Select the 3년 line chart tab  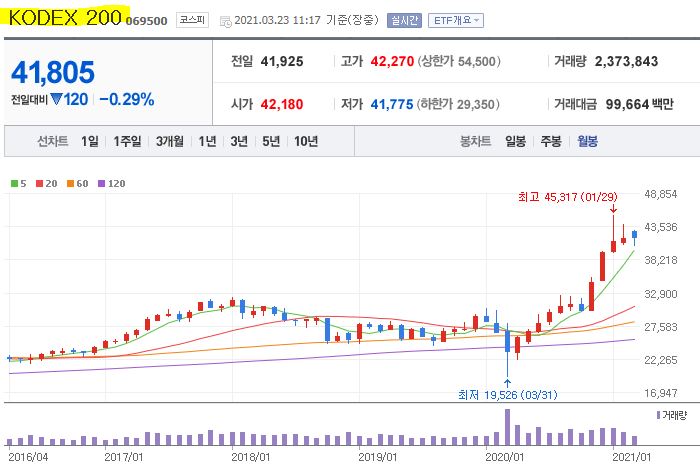point(239,142)
